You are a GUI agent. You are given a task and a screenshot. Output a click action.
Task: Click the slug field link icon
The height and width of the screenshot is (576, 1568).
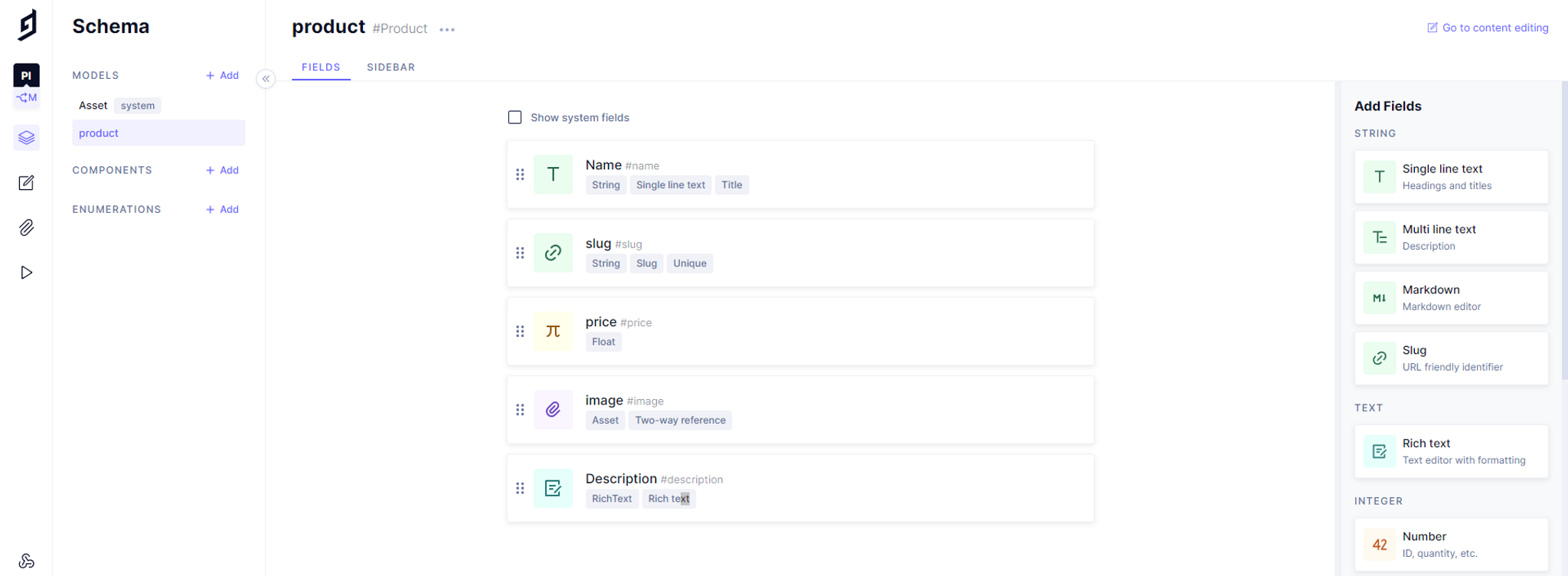(553, 253)
